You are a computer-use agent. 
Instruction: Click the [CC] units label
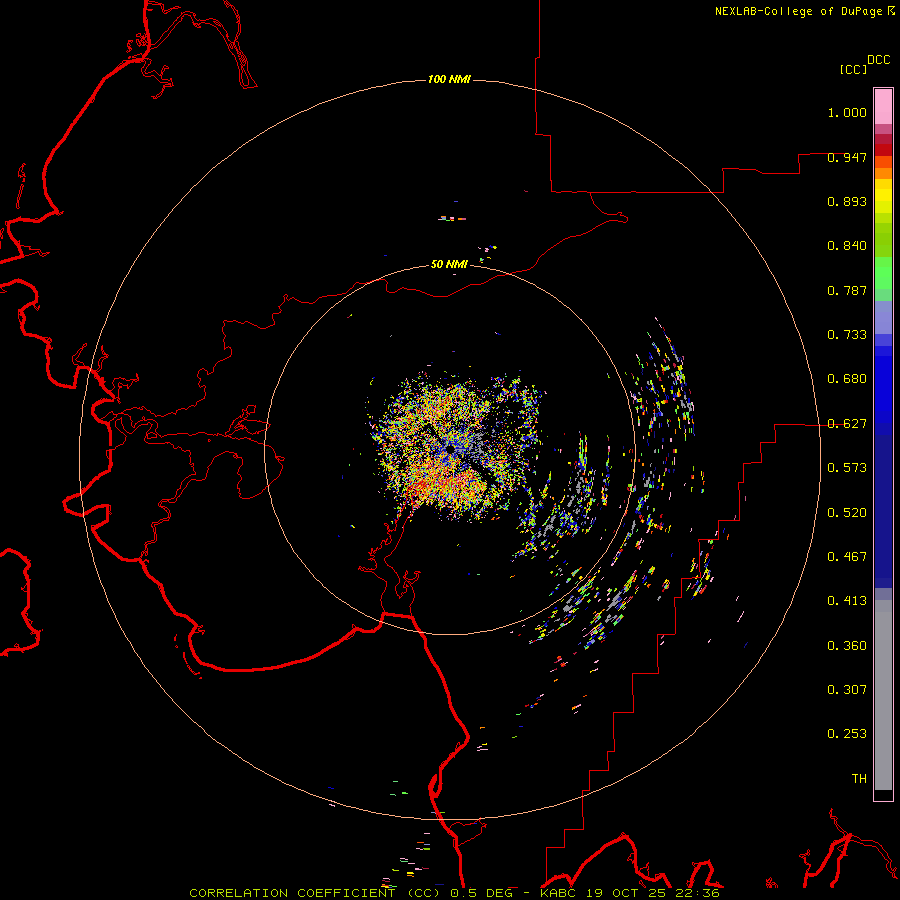[853, 69]
